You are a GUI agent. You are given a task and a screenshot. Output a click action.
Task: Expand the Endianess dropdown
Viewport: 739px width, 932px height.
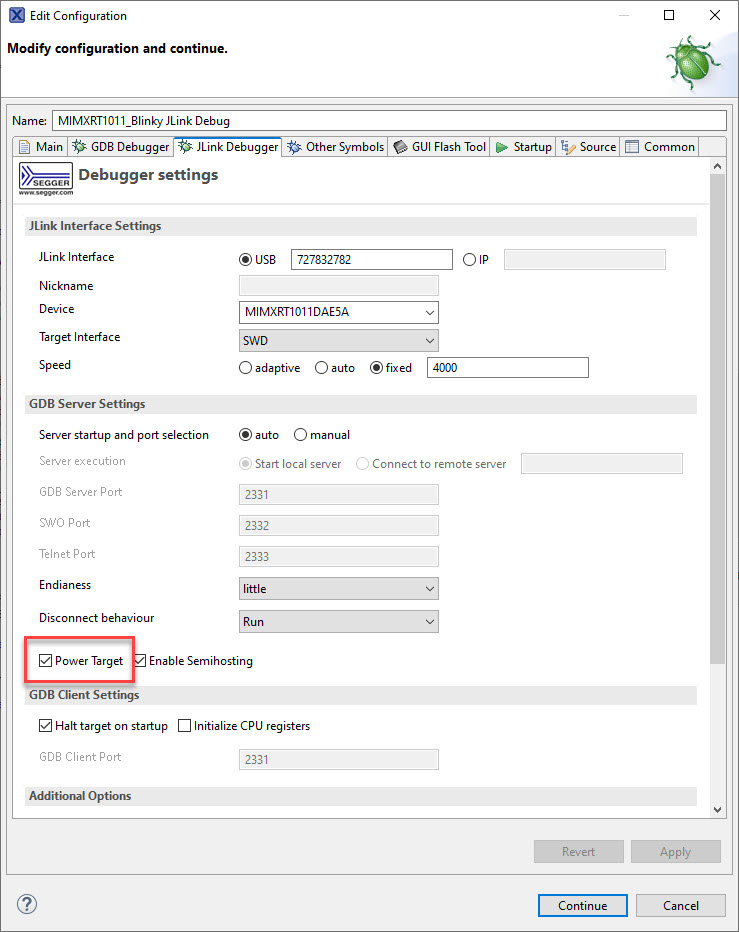(x=339, y=589)
